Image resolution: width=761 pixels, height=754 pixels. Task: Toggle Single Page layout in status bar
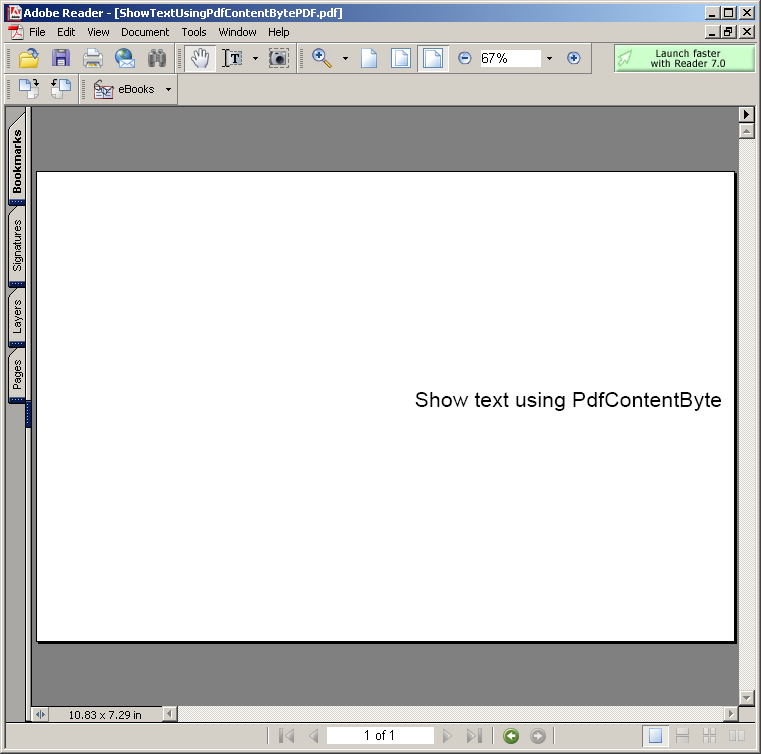[655, 736]
